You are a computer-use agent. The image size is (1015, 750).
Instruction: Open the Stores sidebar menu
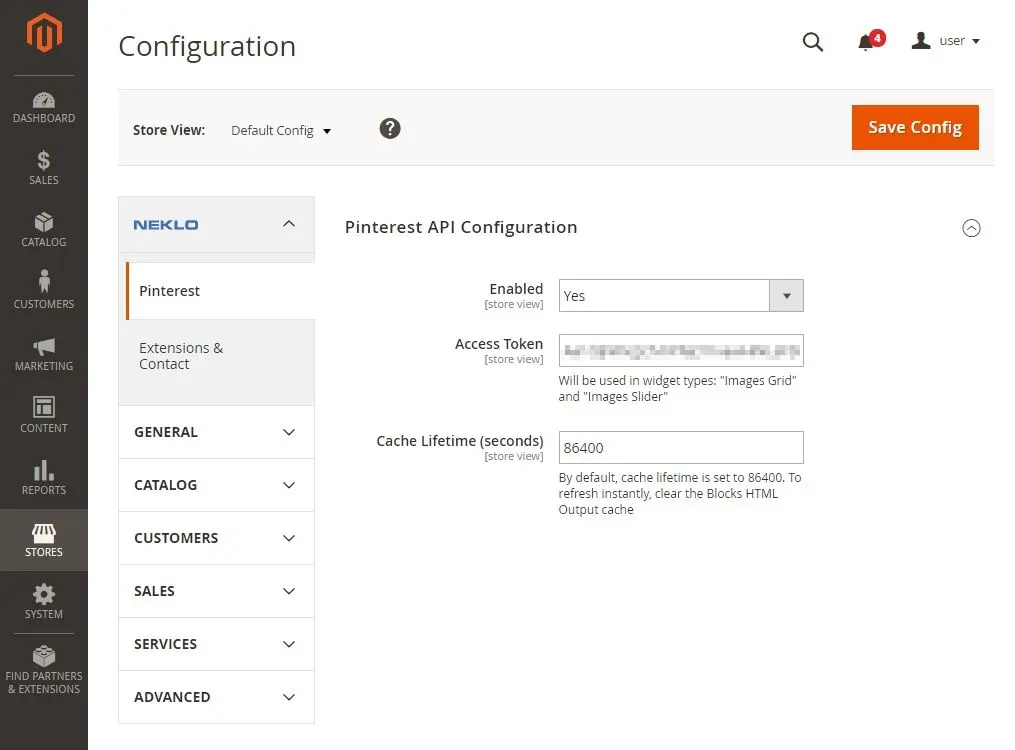(x=44, y=540)
